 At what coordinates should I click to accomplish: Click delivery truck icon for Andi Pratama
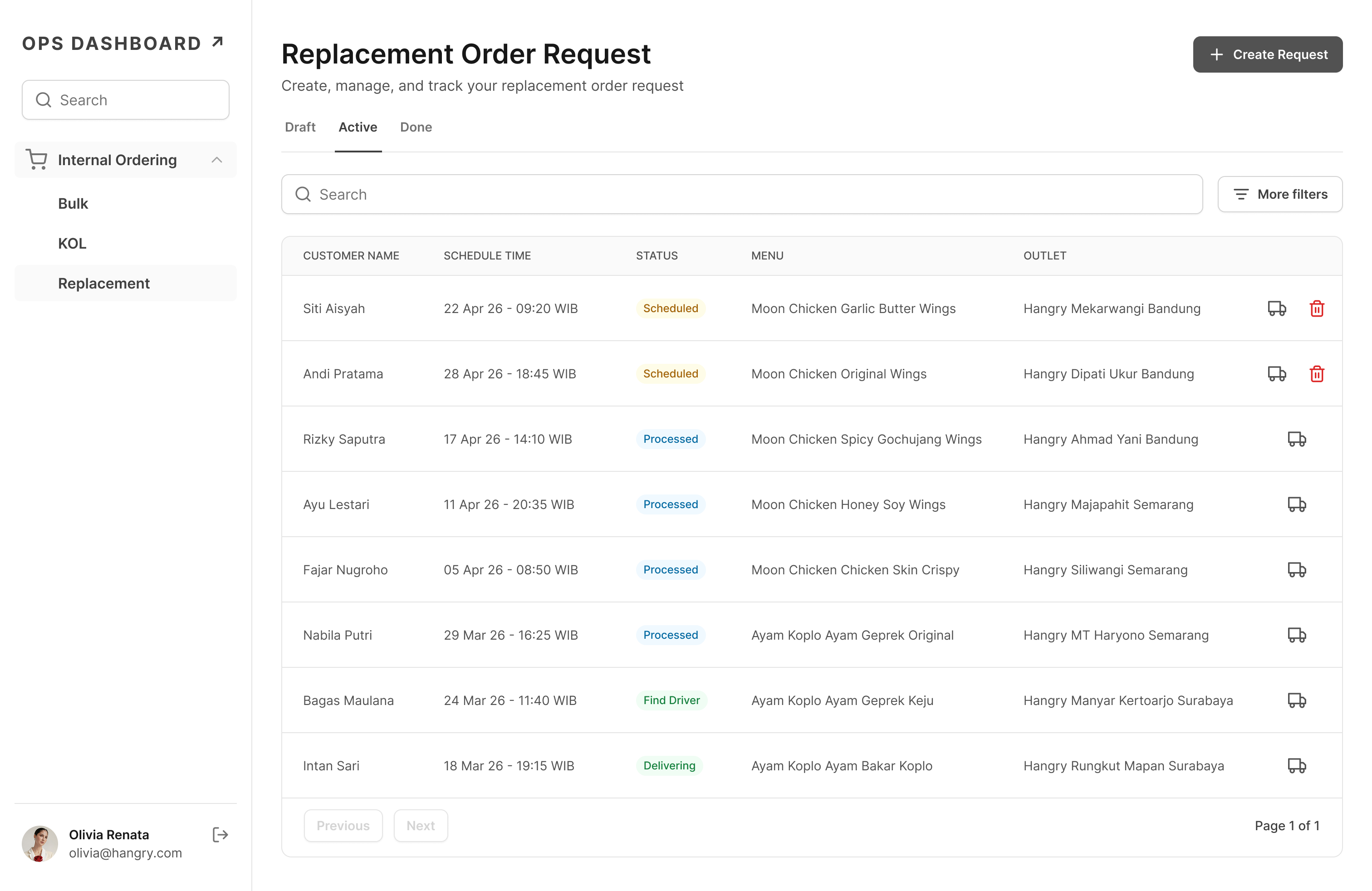[x=1277, y=373]
